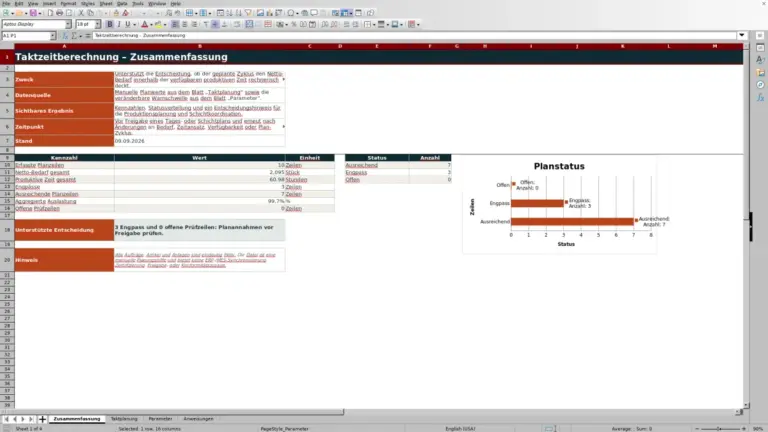Click the vertical scrollbar

[746, 225]
